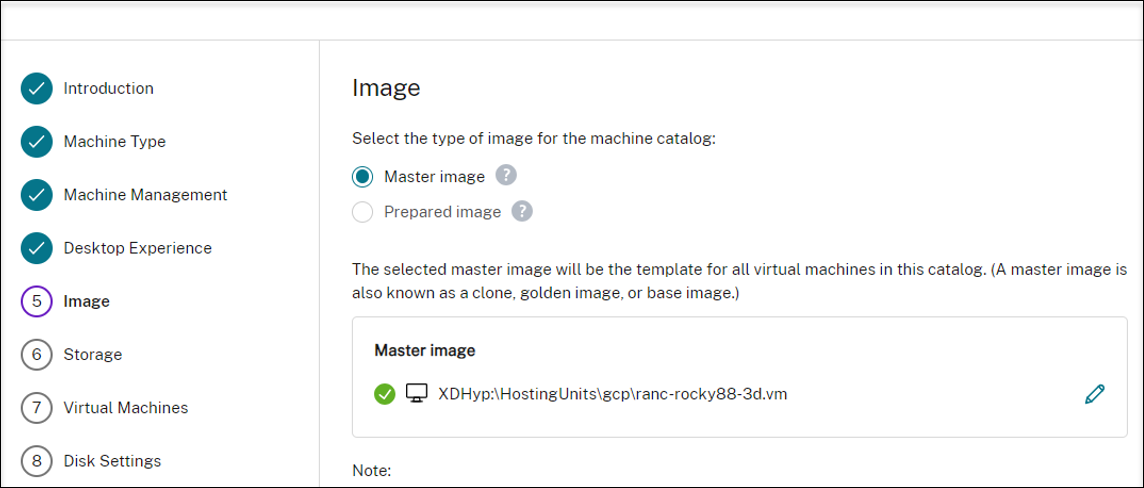Click the monitor icon next to the VM path

[x=416, y=394]
